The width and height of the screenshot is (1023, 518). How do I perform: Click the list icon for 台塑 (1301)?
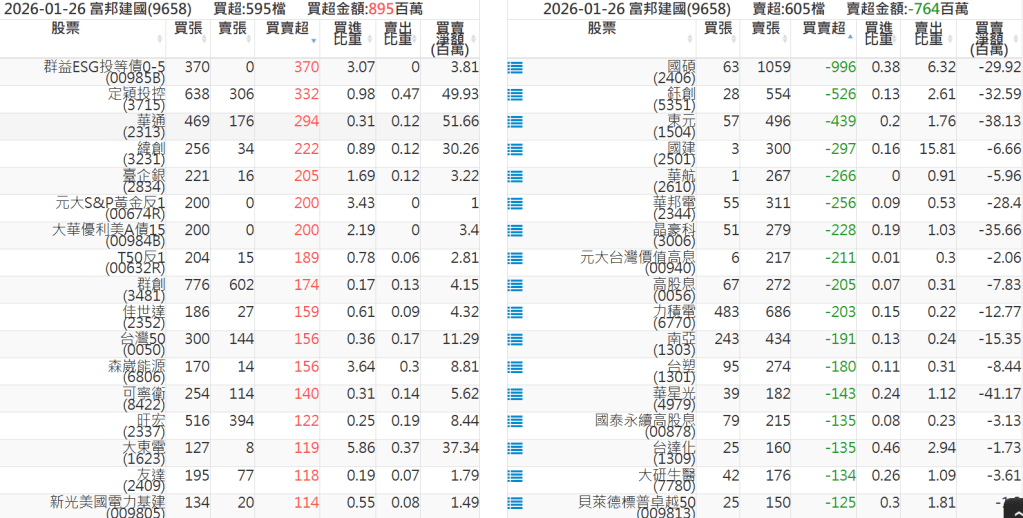click(515, 367)
